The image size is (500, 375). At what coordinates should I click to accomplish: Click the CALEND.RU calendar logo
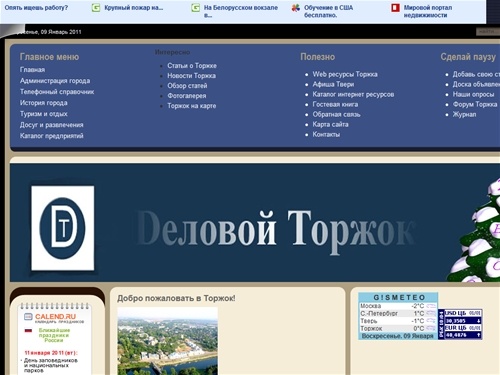54,318
